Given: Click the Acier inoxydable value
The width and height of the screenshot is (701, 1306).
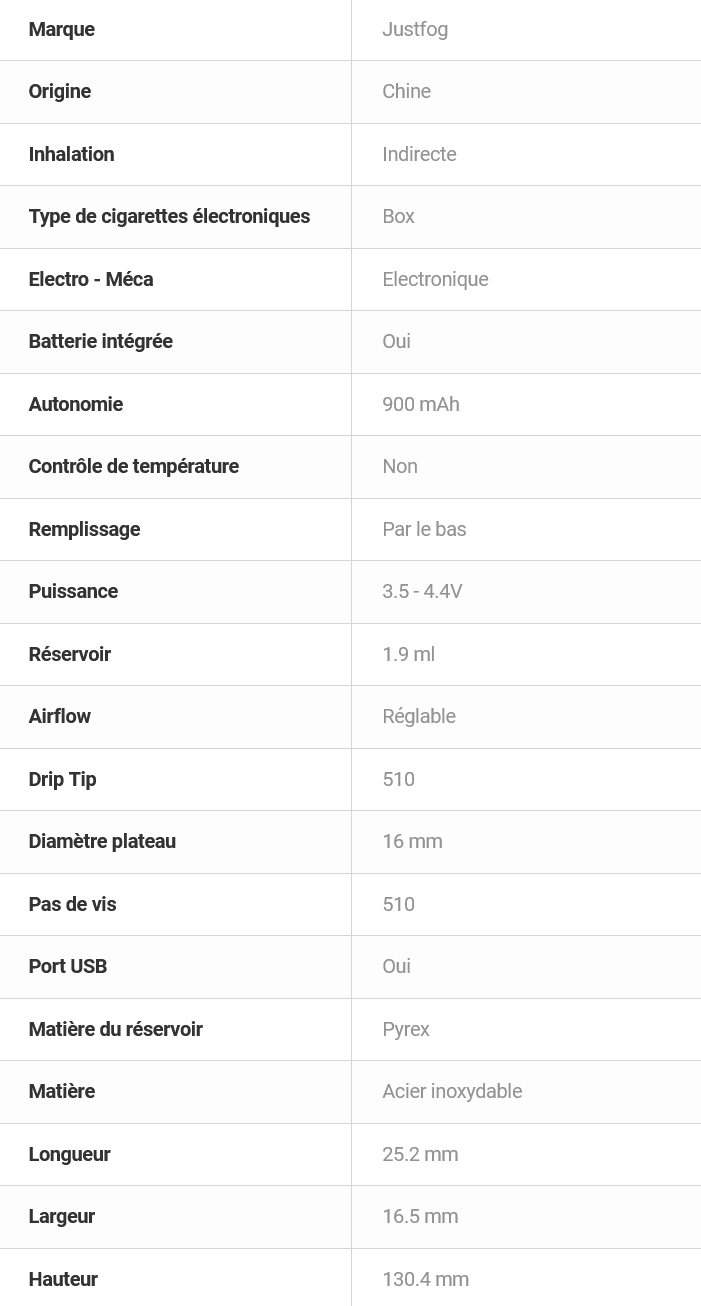Looking at the screenshot, I should (x=452, y=1091).
